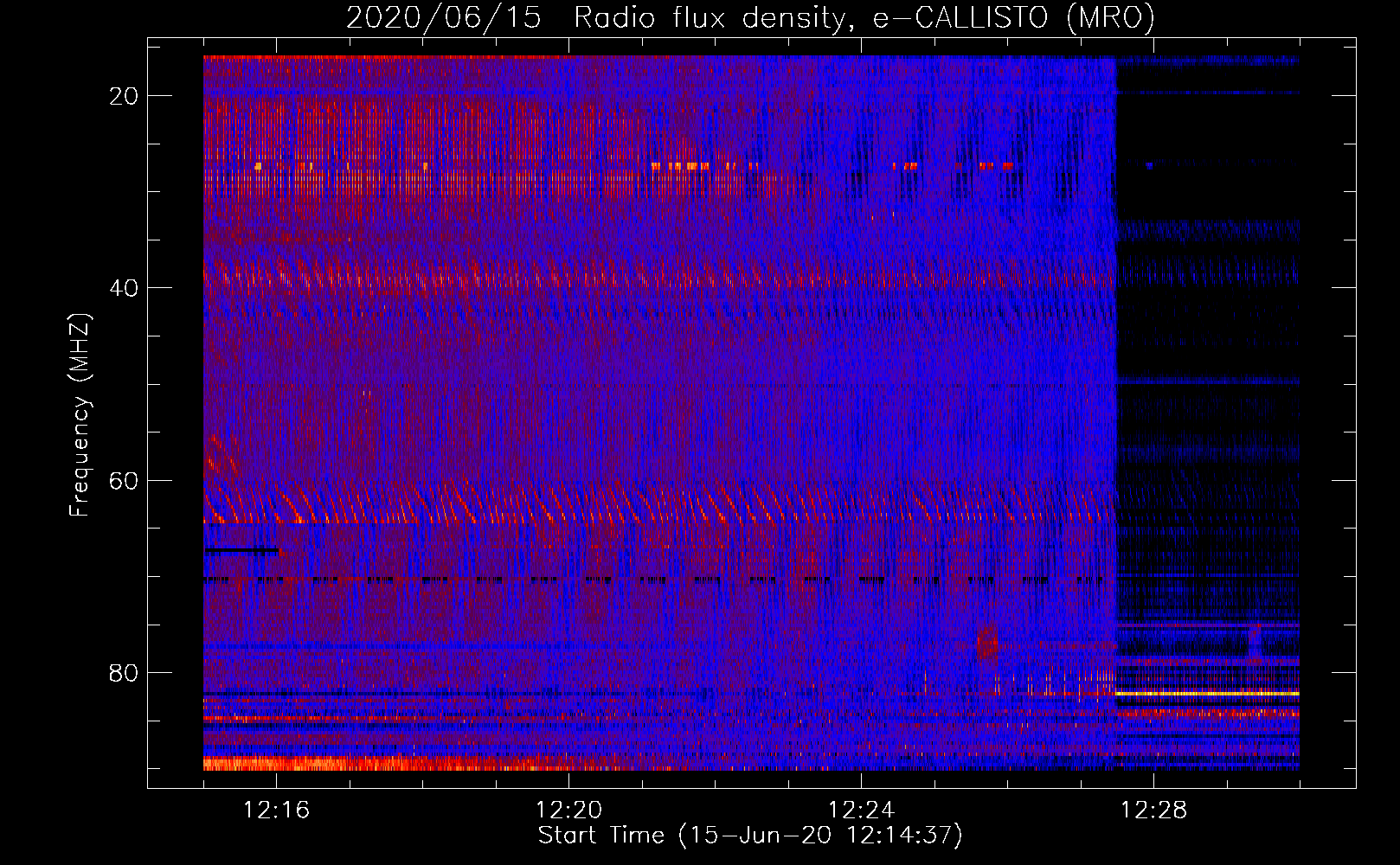Click the red blob near 77 MHz at 12:25
Viewport: 1400px width, 865px height.
point(987,644)
